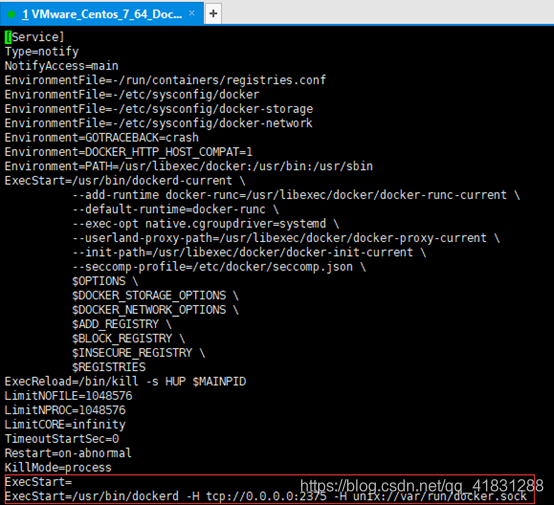Click the EnvironmentFile registries.conf line
Image resolution: width=554 pixels, height=505 pixels.
coord(165,80)
